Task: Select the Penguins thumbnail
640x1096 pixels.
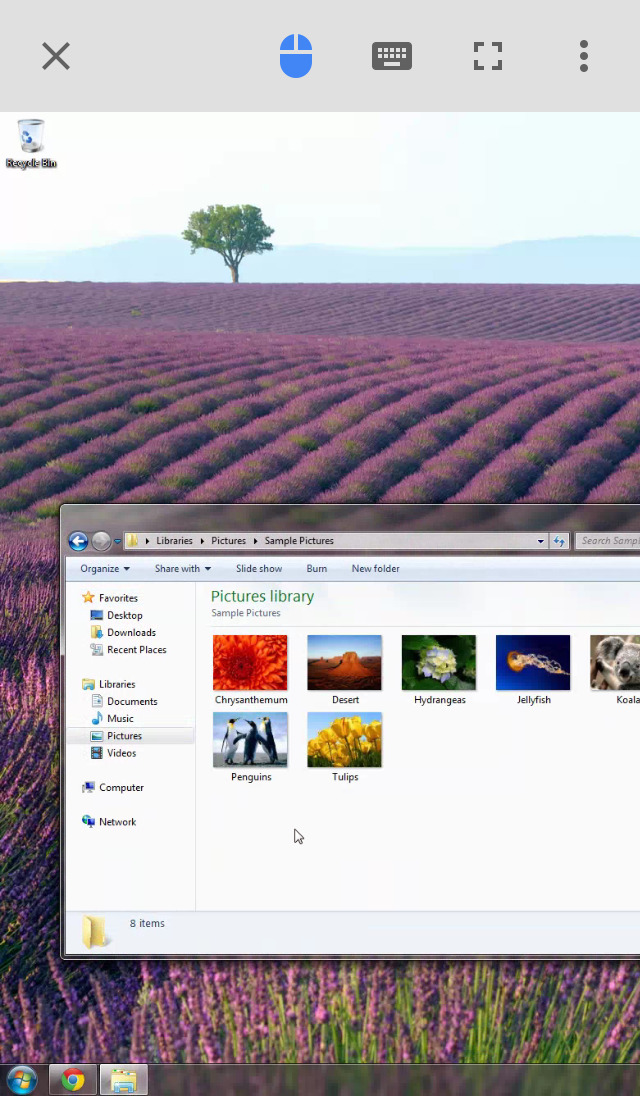Action: pyautogui.click(x=250, y=740)
